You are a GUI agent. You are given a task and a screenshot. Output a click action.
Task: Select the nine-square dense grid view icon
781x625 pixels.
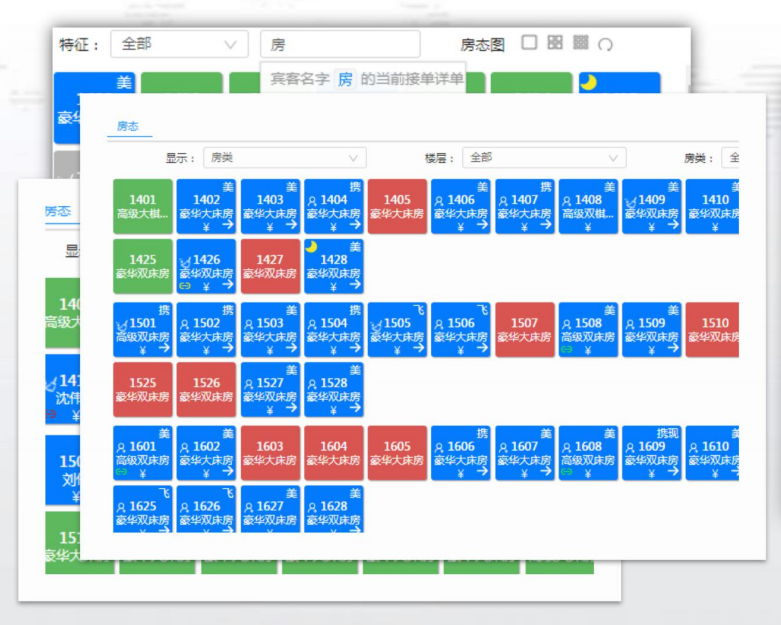pos(581,43)
